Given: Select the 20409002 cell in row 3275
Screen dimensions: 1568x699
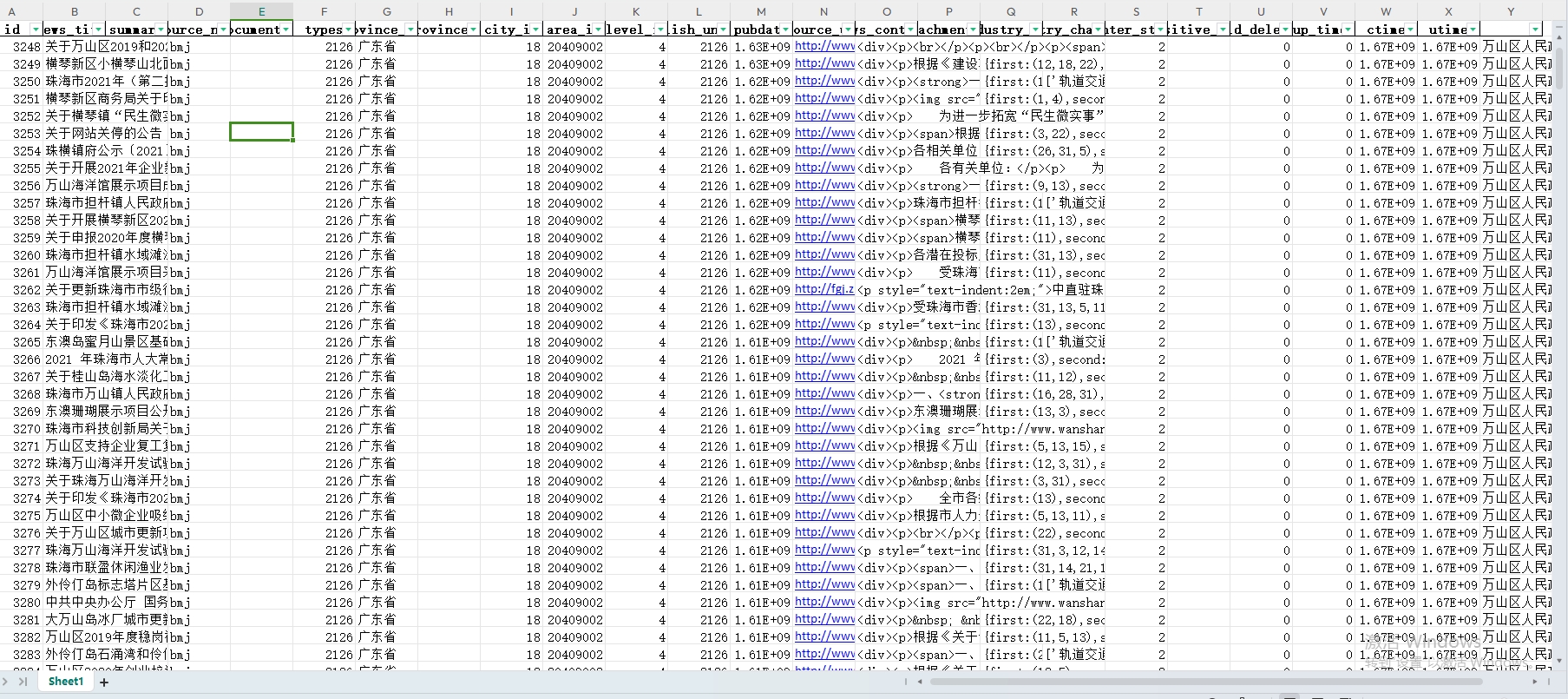Looking at the screenshot, I should point(574,515).
